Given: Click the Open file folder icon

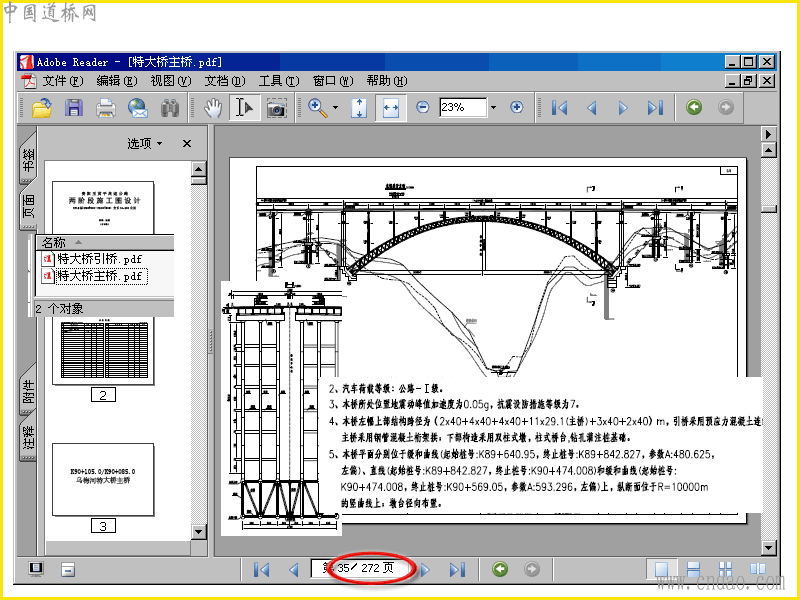Looking at the screenshot, I should pos(41,107).
